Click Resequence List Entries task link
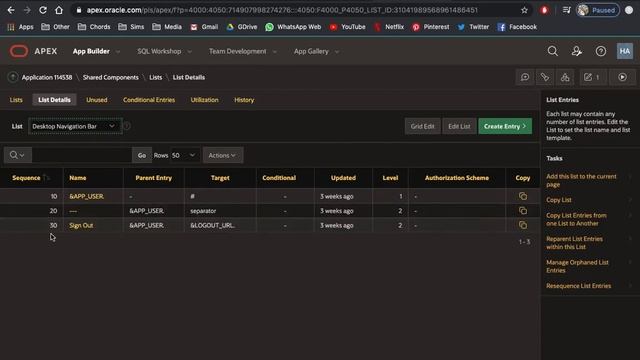Viewport: 640px width, 360px height. [x=579, y=286]
